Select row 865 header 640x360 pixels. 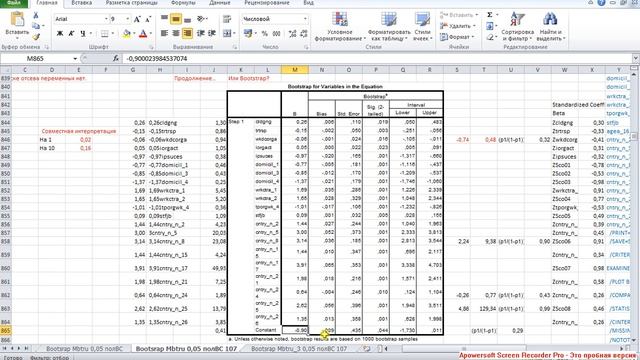click(x=6, y=330)
